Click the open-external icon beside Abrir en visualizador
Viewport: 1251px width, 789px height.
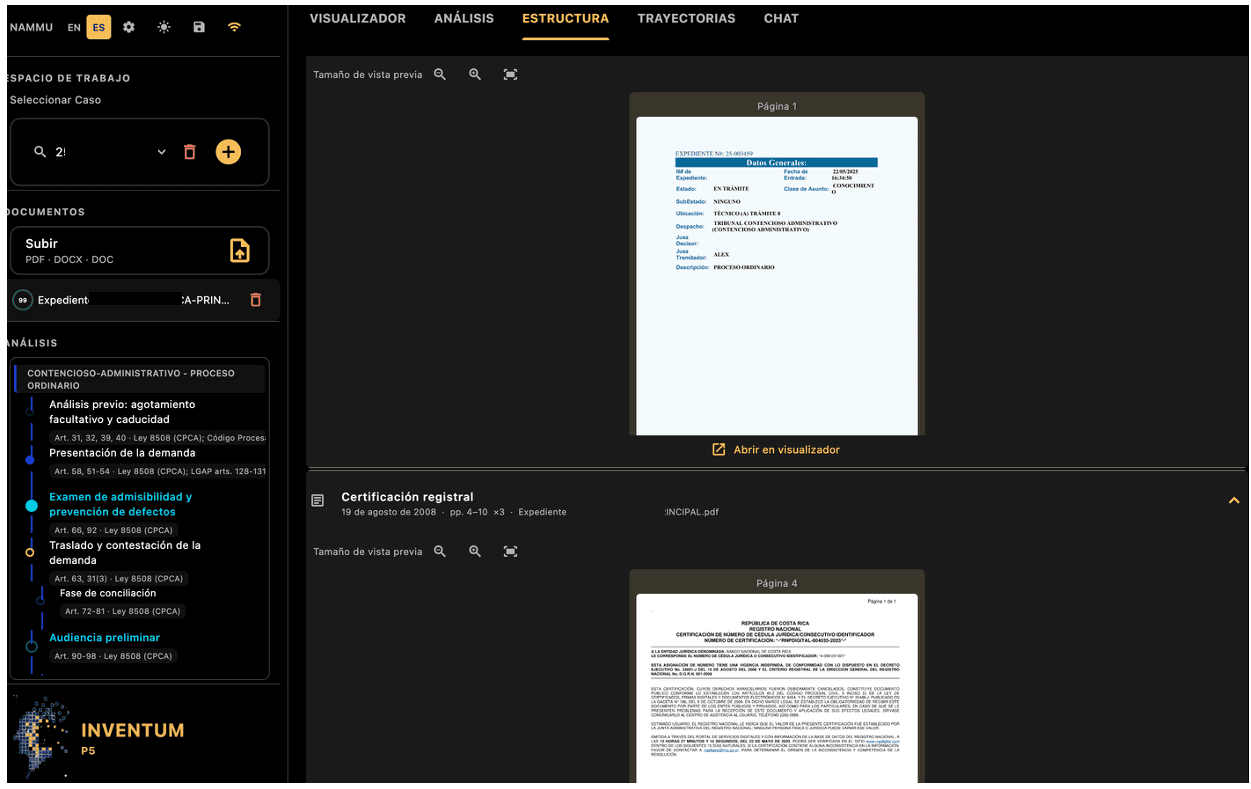[x=718, y=450]
